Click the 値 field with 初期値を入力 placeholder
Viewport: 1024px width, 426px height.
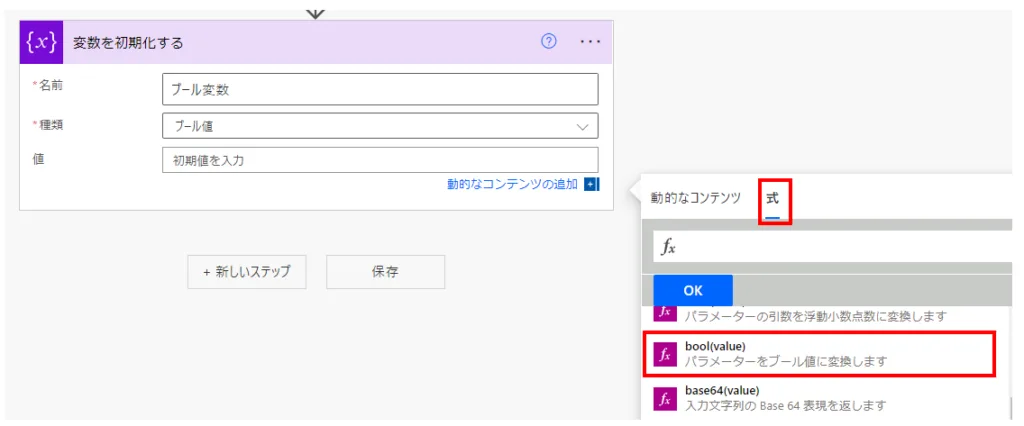tap(380, 160)
